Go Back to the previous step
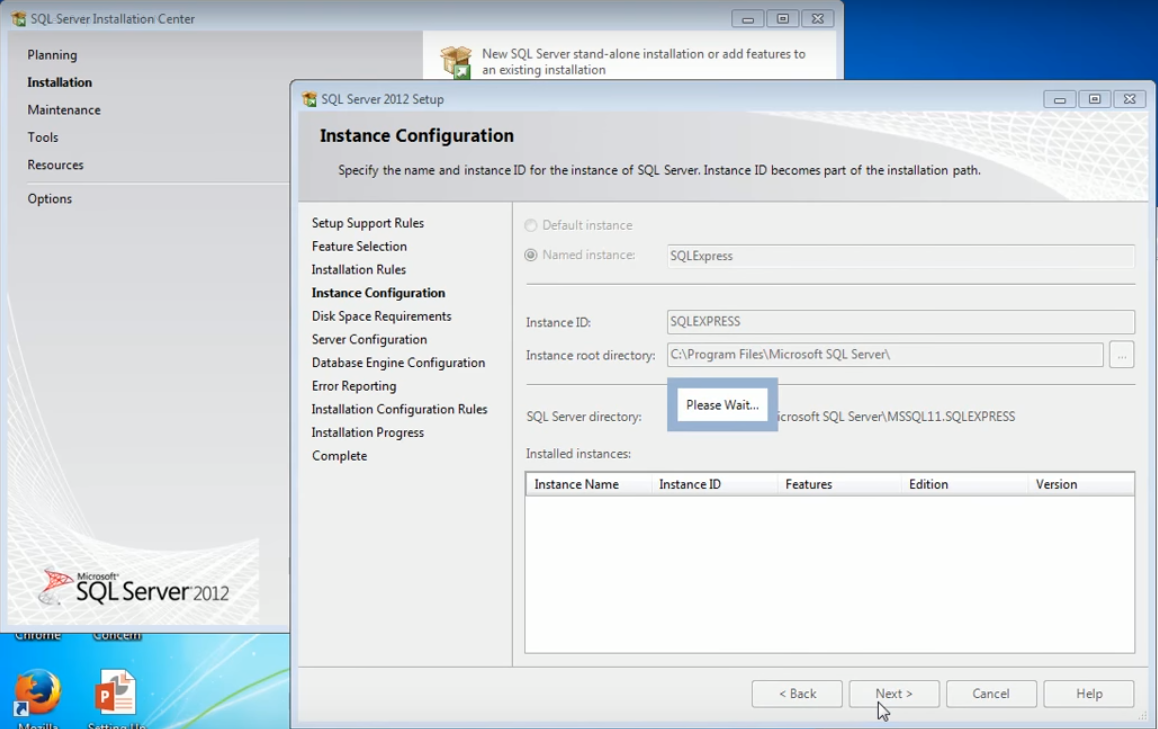The width and height of the screenshot is (1158, 729). tap(797, 694)
